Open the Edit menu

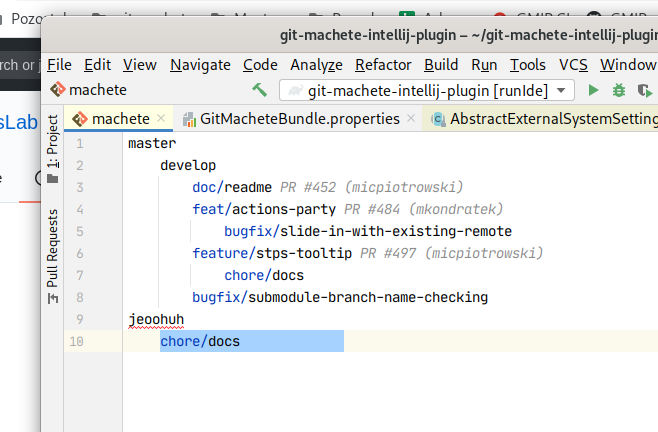click(97, 65)
